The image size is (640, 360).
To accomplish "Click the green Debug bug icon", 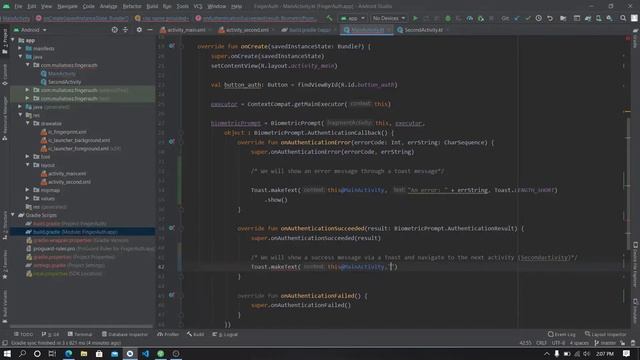I will 448,18.
